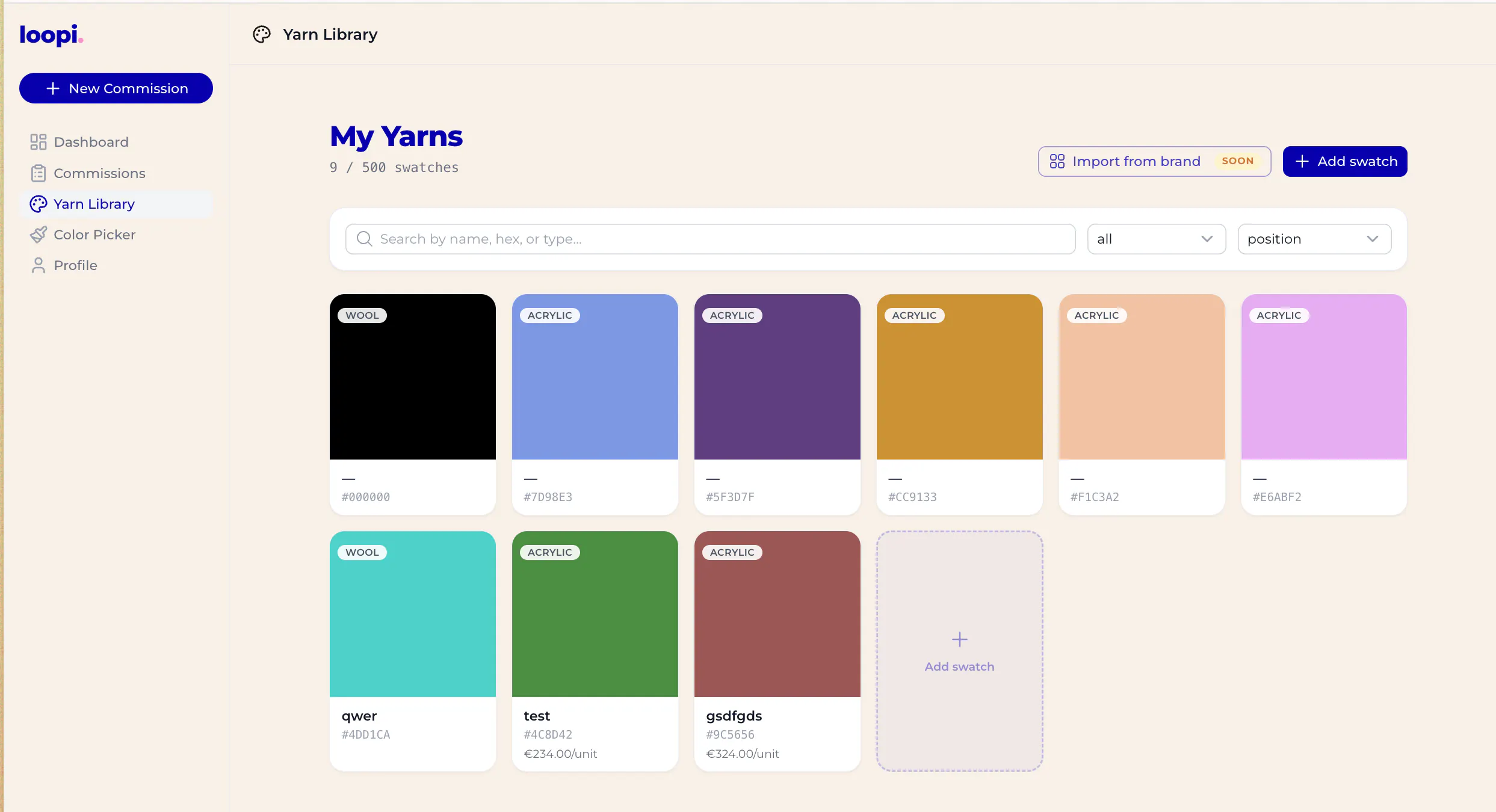Click ACRYLIC tag on #5F3D7F swatch
The width and height of the screenshot is (1496, 812).
coord(732,315)
